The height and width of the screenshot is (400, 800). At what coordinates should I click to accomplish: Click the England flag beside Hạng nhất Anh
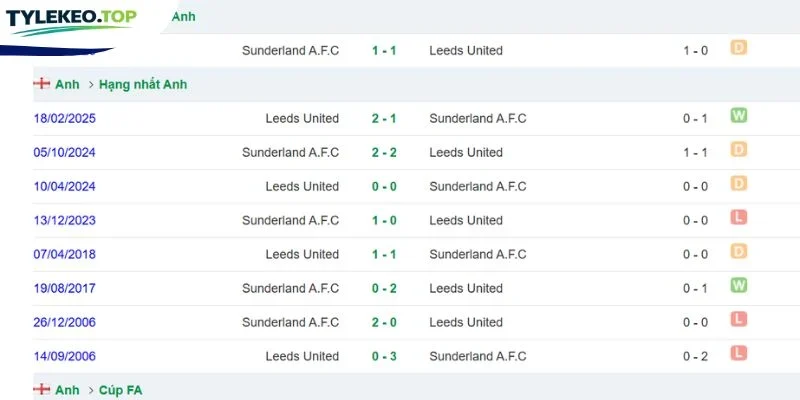coord(41,84)
